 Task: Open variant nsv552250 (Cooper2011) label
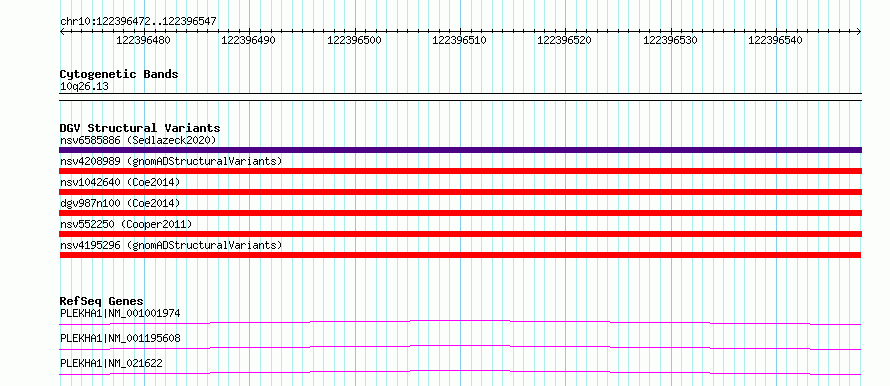(x=126, y=224)
